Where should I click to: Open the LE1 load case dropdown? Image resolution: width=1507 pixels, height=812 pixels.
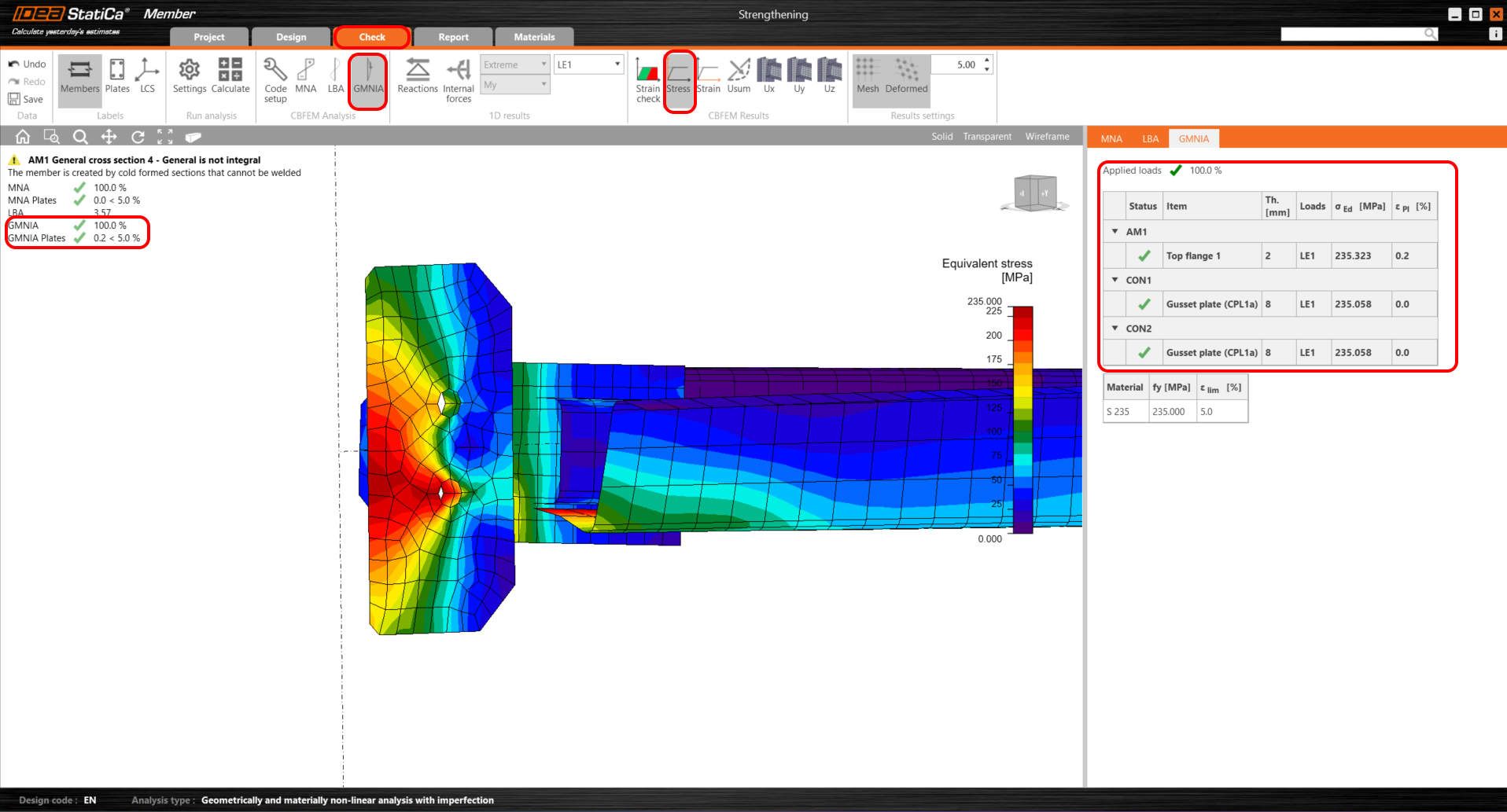(589, 64)
